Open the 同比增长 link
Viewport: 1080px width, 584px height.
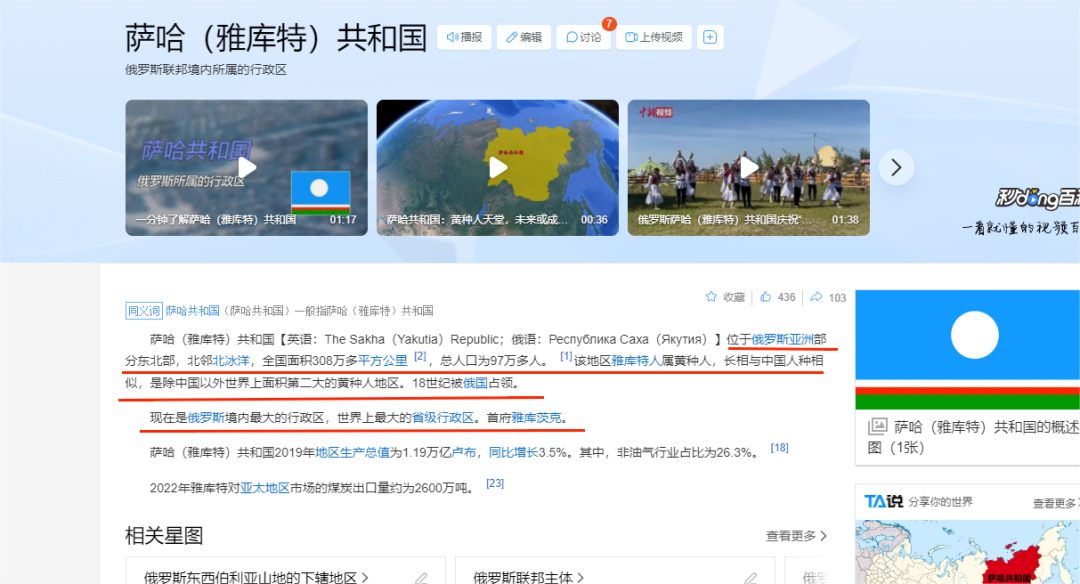point(513,452)
